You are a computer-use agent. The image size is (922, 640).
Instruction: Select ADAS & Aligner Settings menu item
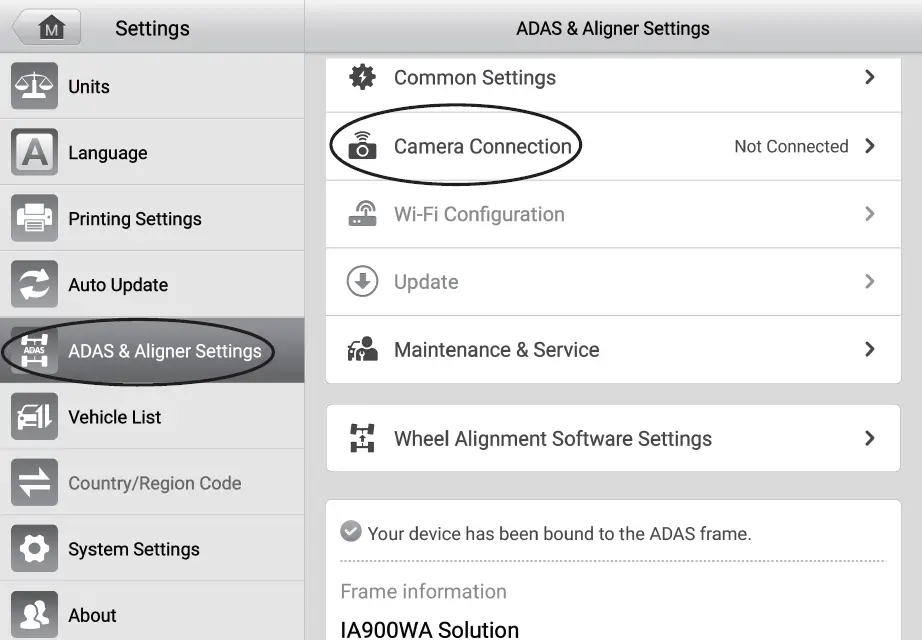pyautogui.click(x=164, y=351)
